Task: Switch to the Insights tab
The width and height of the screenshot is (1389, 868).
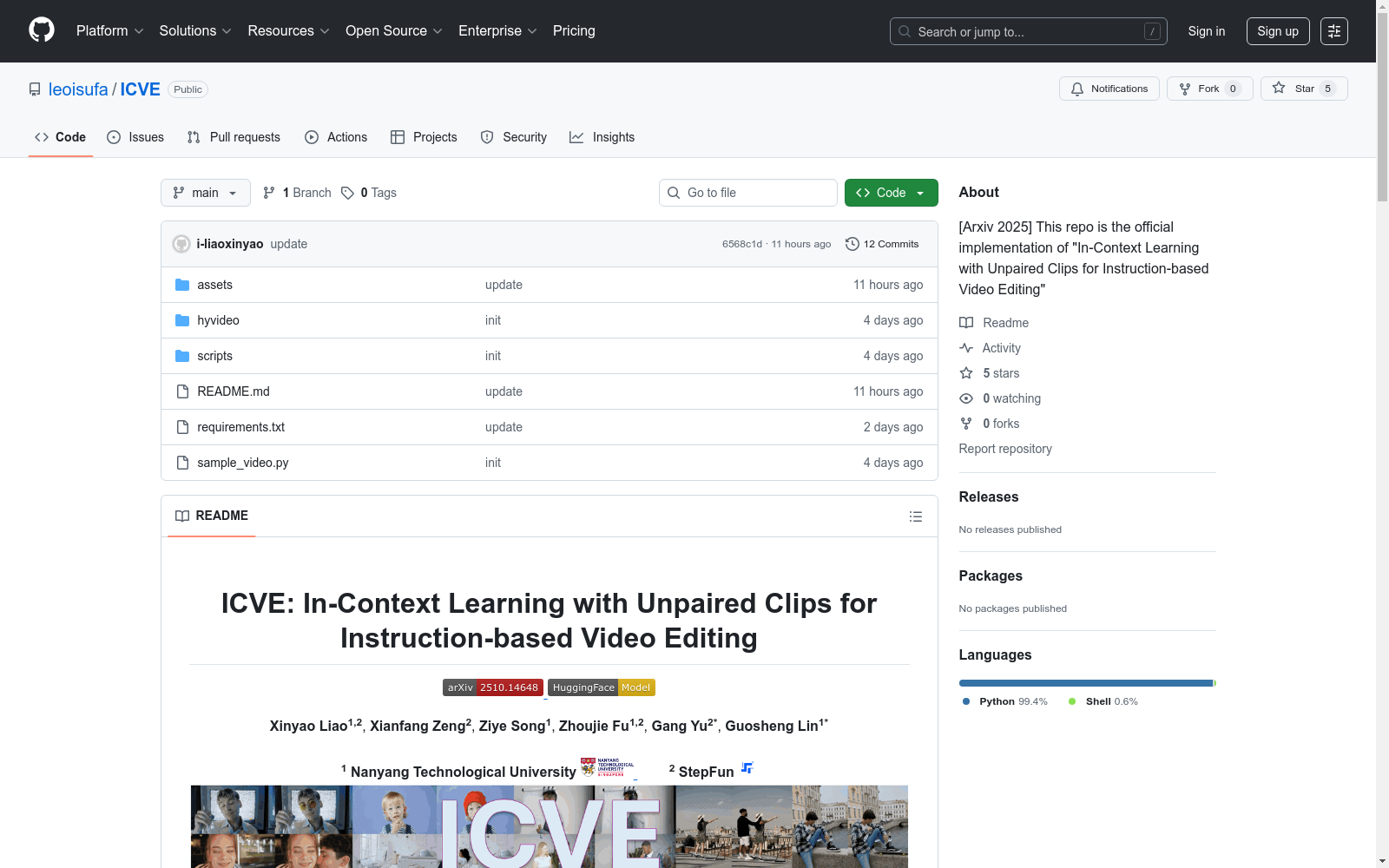Action: [x=602, y=137]
